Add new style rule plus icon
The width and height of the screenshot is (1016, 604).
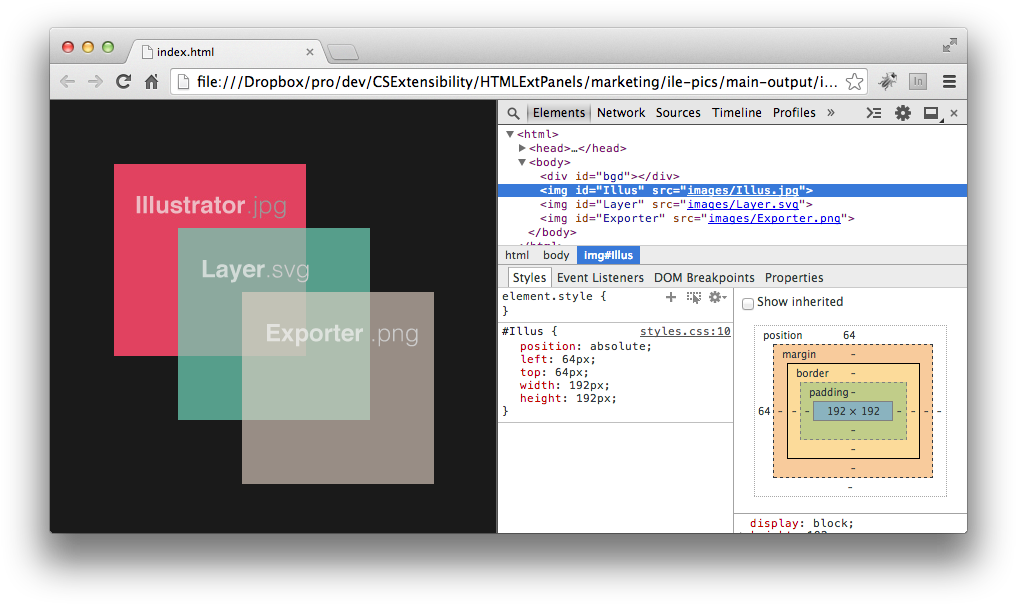click(x=671, y=297)
